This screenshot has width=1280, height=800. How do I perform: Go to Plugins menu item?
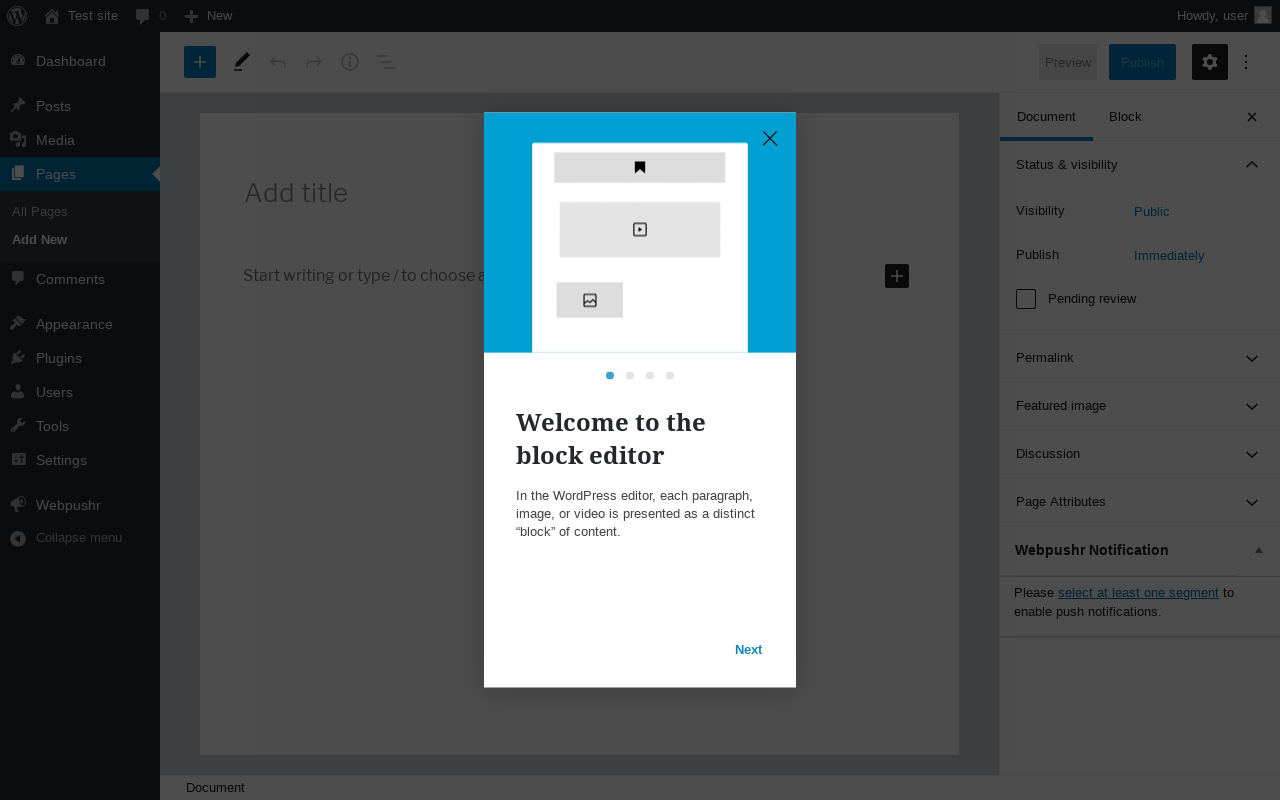80,358
